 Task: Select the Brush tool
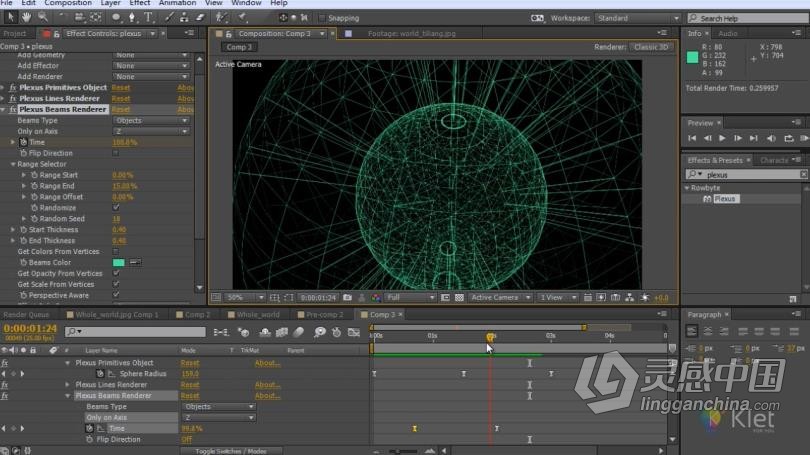pyautogui.click(x=169, y=17)
